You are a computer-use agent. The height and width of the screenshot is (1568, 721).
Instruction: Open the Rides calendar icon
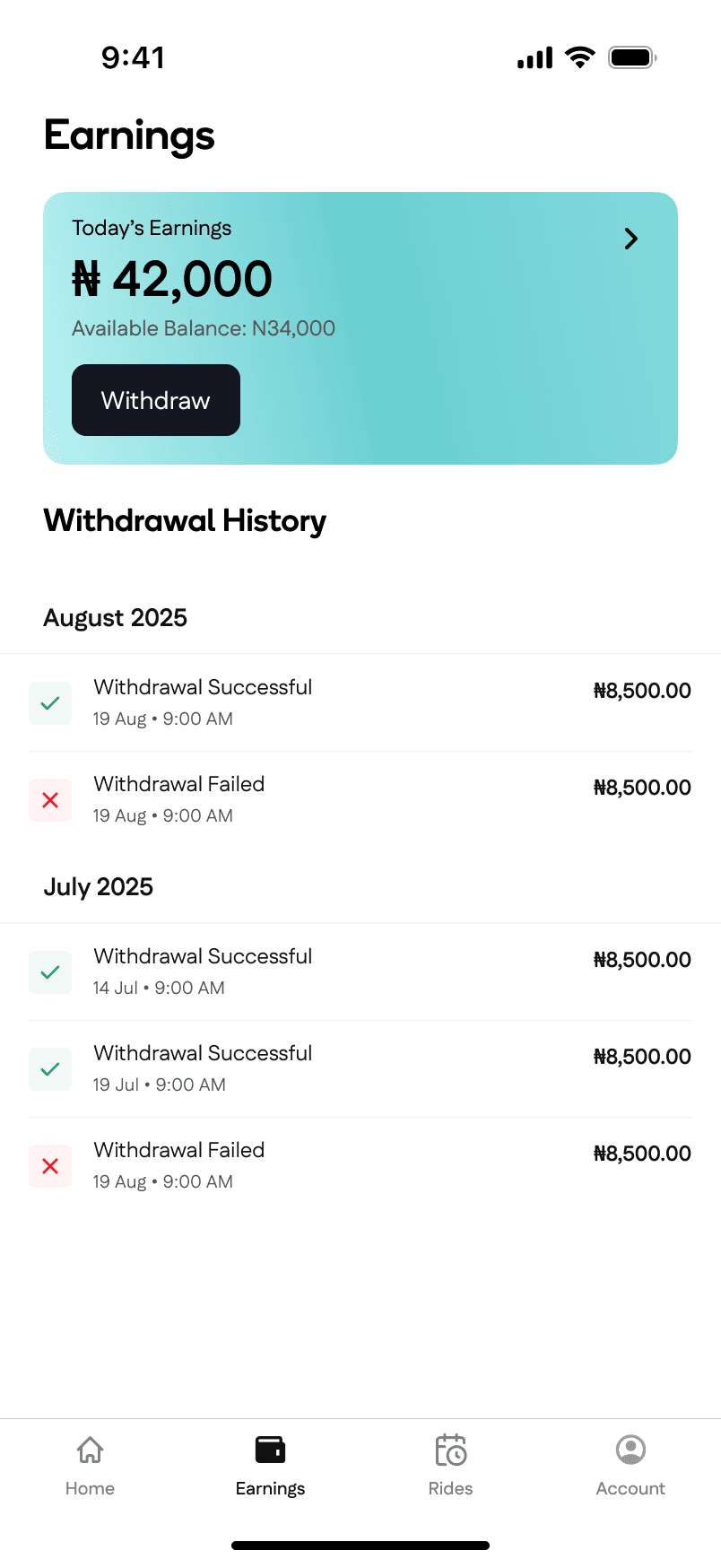450,1450
